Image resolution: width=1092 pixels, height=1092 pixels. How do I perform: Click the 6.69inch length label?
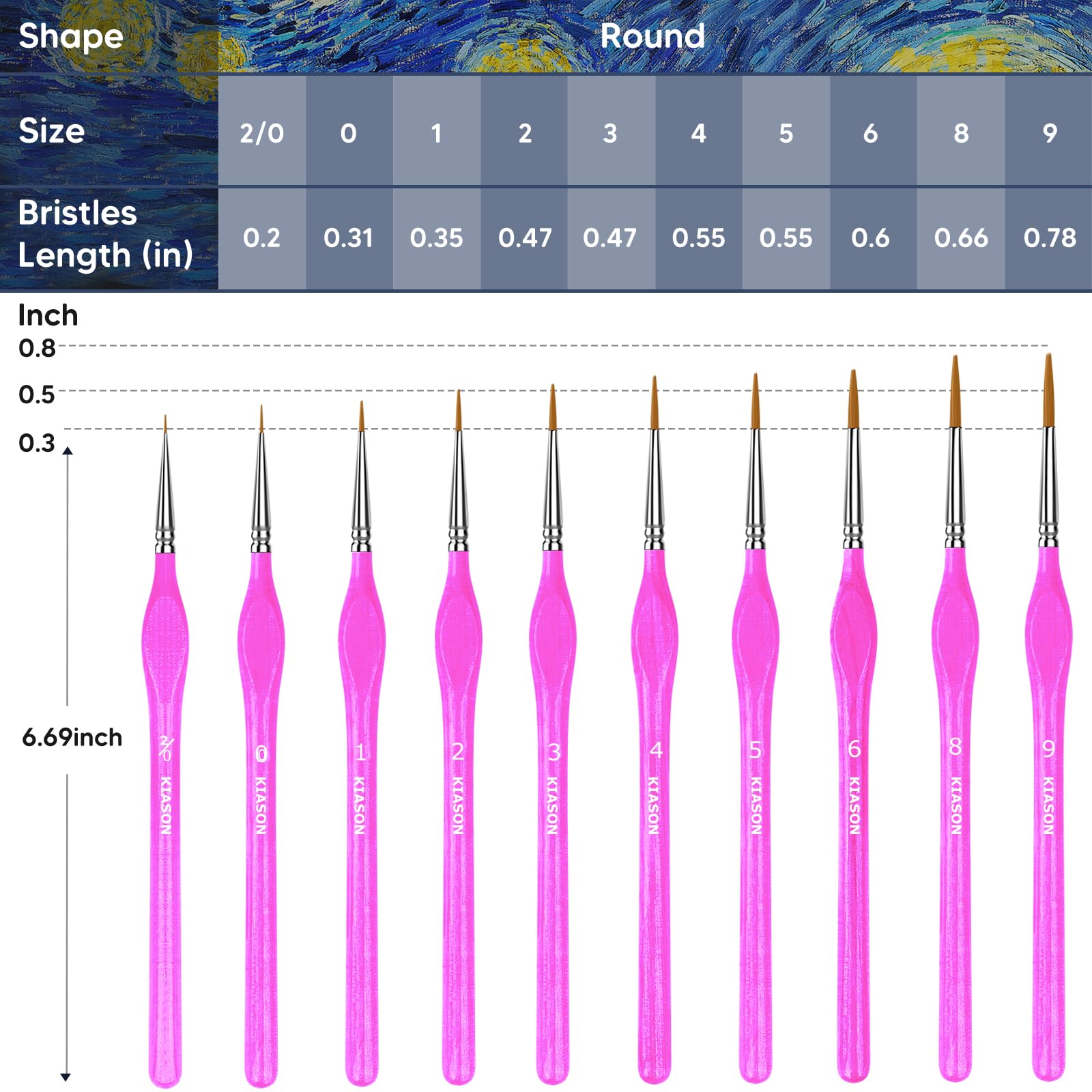[x=72, y=738]
